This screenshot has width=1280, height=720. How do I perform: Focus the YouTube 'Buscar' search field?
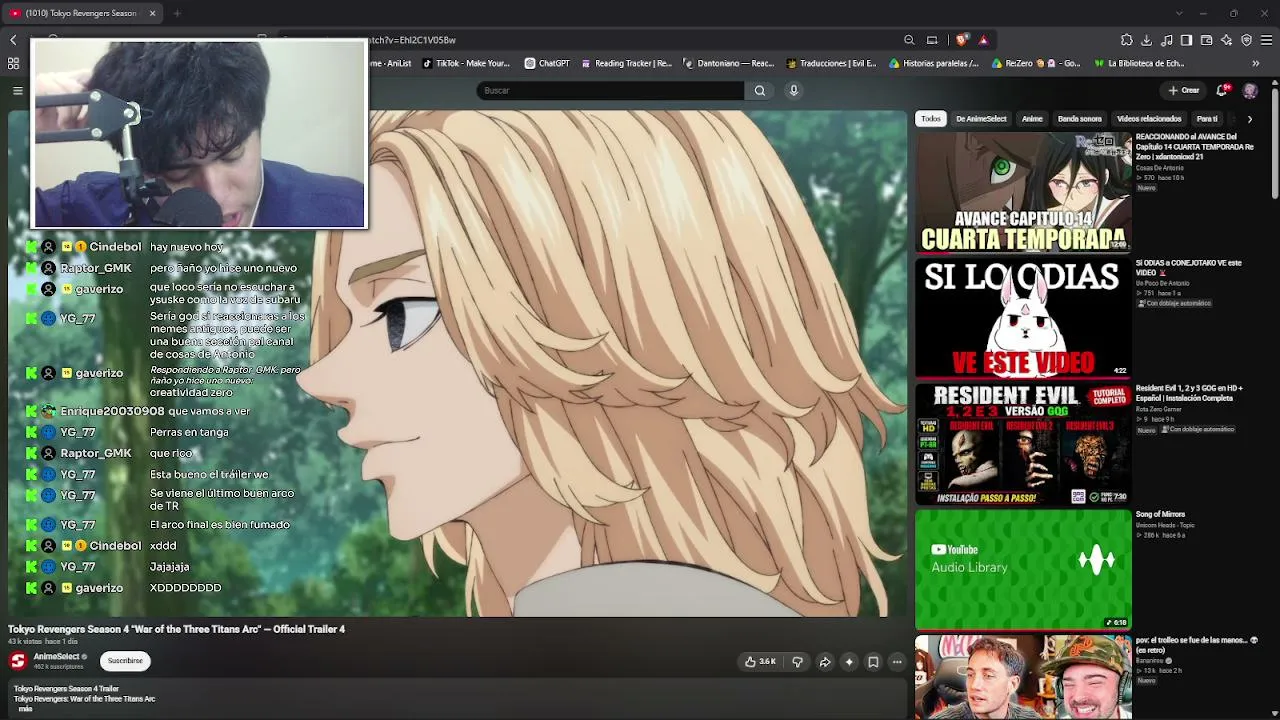(610, 91)
